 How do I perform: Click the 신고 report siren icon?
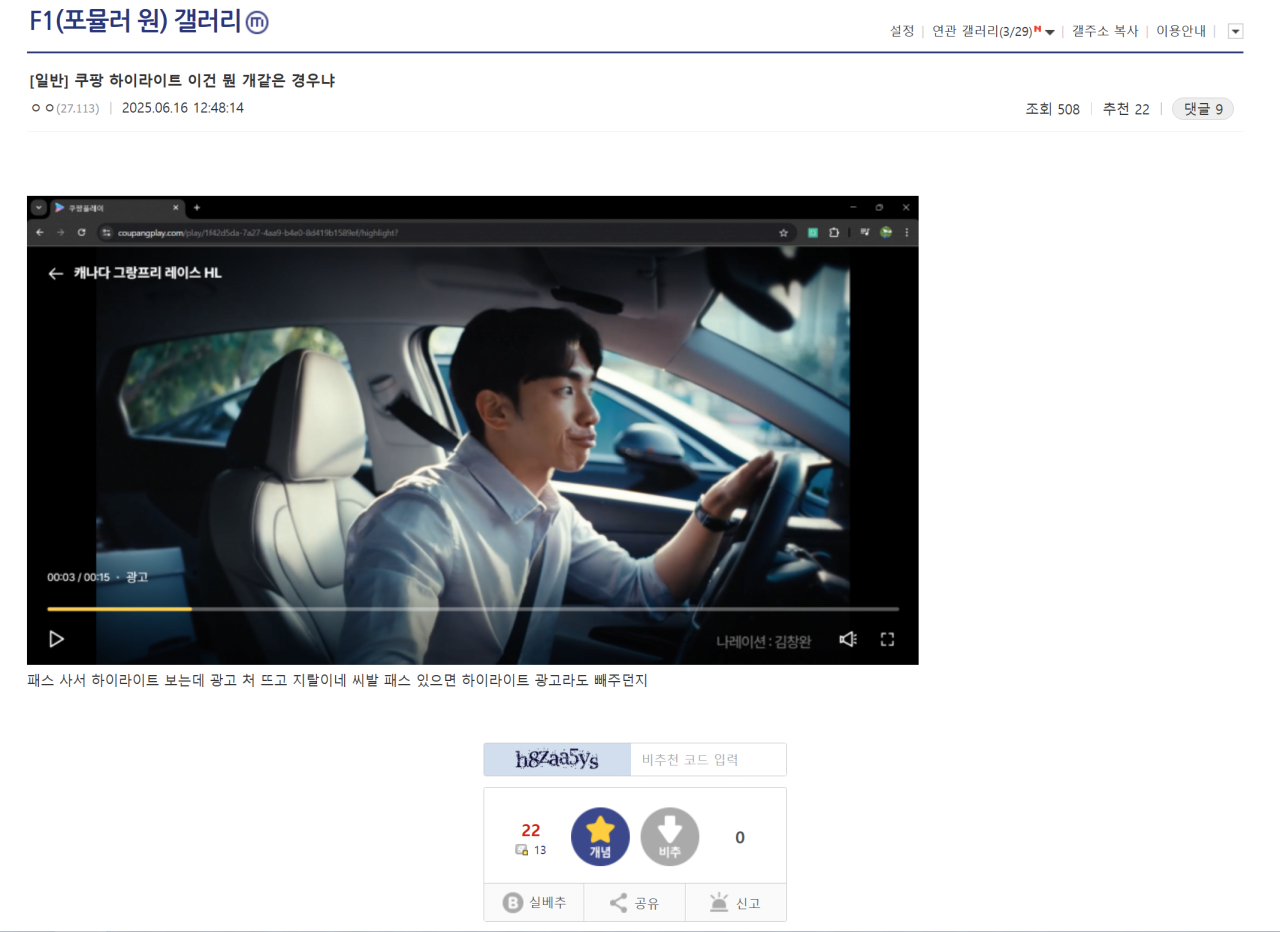click(x=736, y=903)
